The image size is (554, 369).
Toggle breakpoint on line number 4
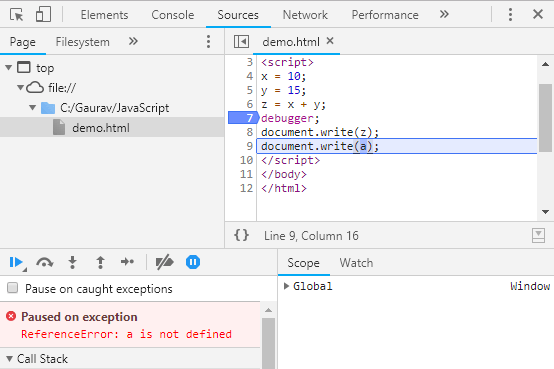tap(249, 76)
